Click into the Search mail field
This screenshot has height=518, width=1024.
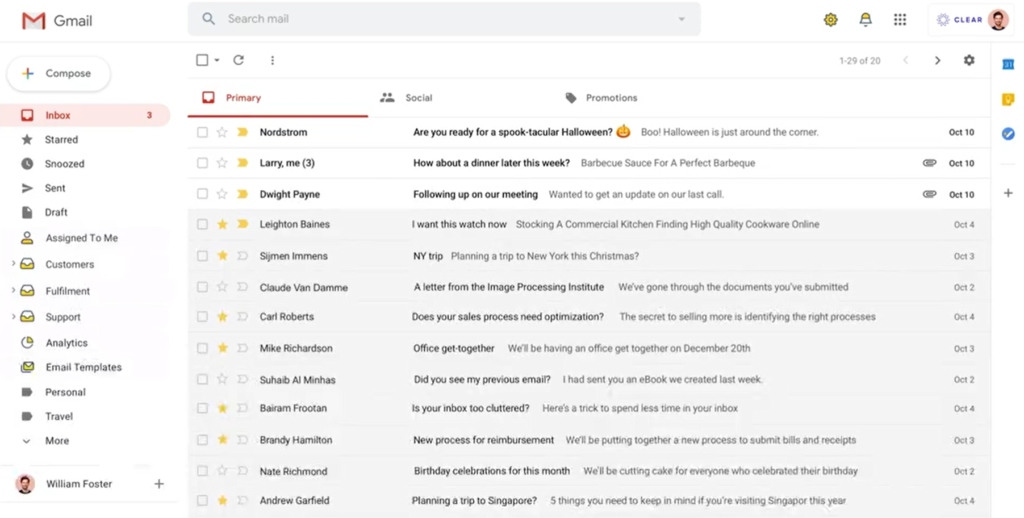[440, 19]
